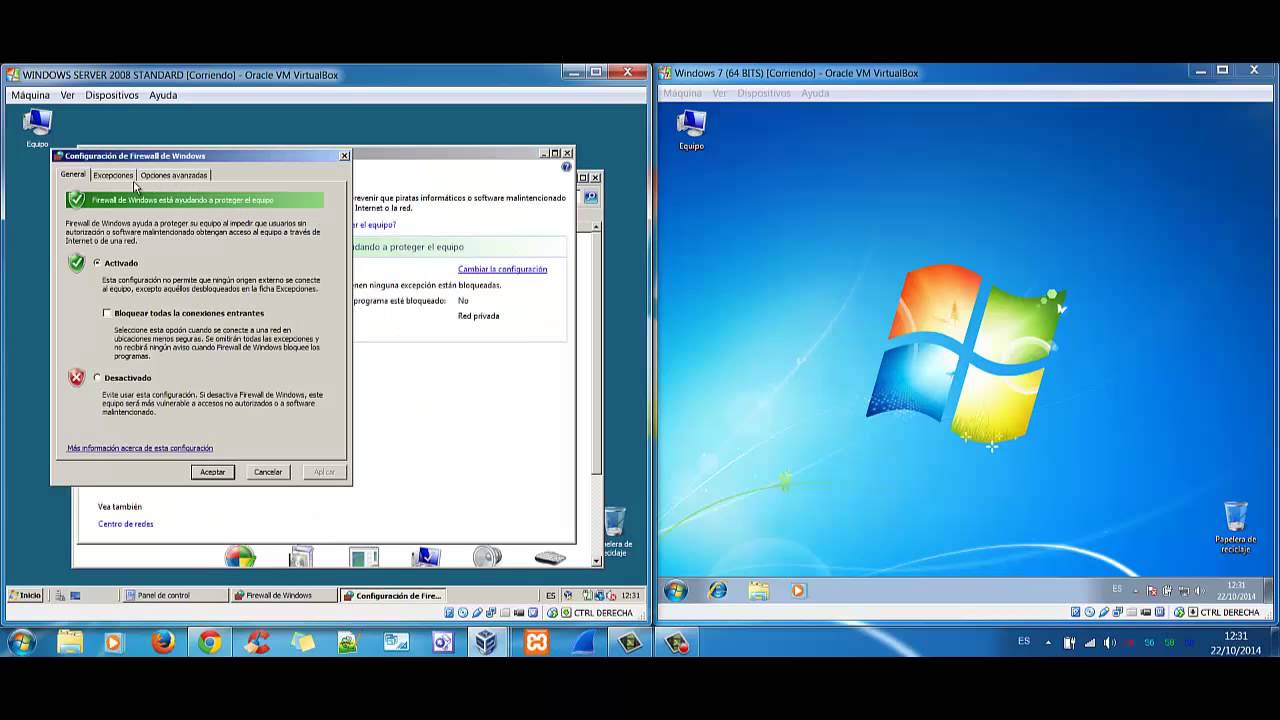This screenshot has height=720, width=1280.
Task: Click colorful Windows shield icon in Control Panel
Action: 240,556
